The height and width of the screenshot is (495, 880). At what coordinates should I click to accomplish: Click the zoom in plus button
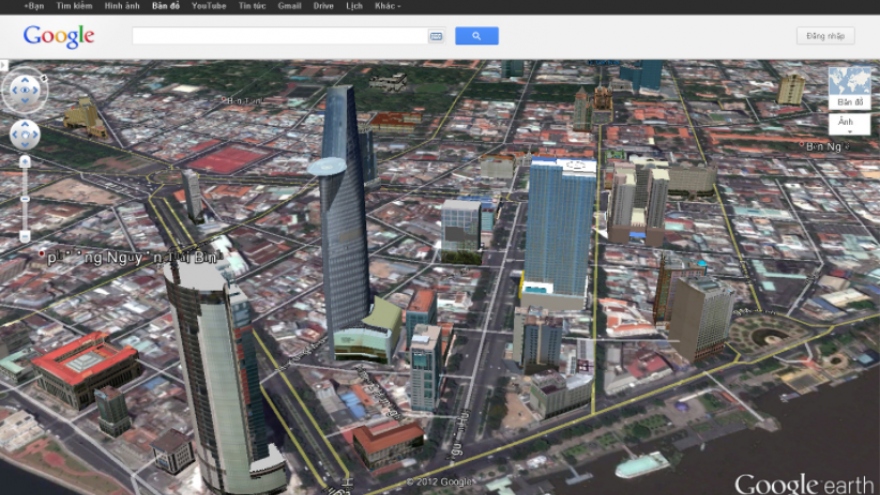(x=25, y=161)
